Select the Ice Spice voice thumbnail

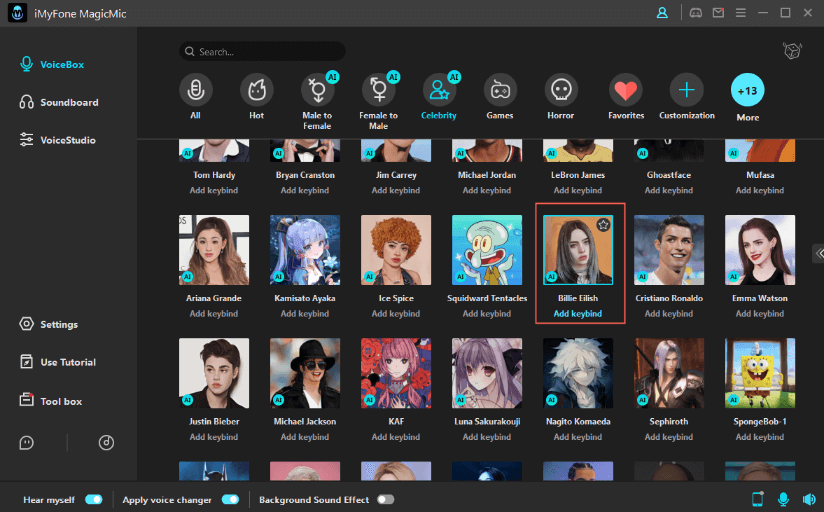[x=396, y=250]
